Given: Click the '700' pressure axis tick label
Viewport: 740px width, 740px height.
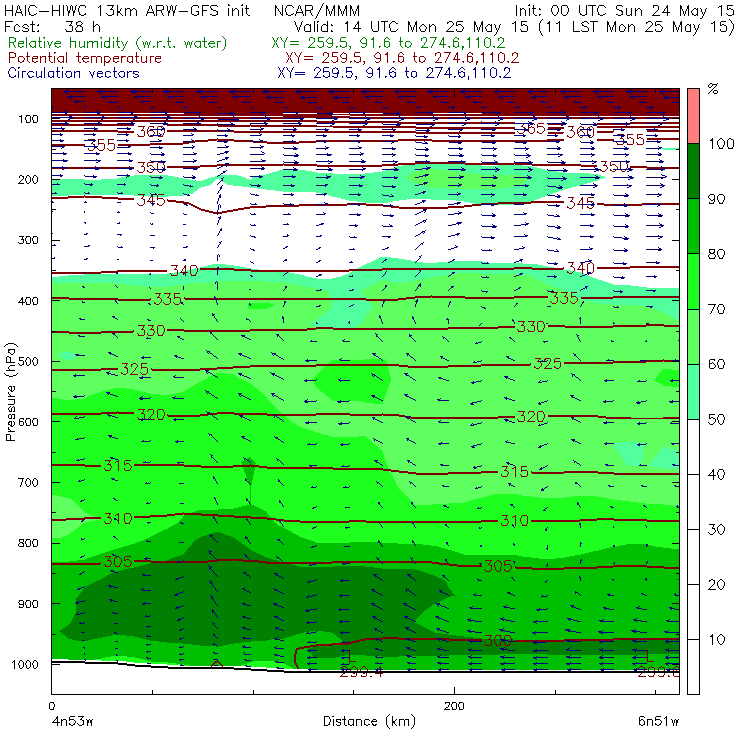Looking at the screenshot, I should pyautogui.click(x=29, y=482).
